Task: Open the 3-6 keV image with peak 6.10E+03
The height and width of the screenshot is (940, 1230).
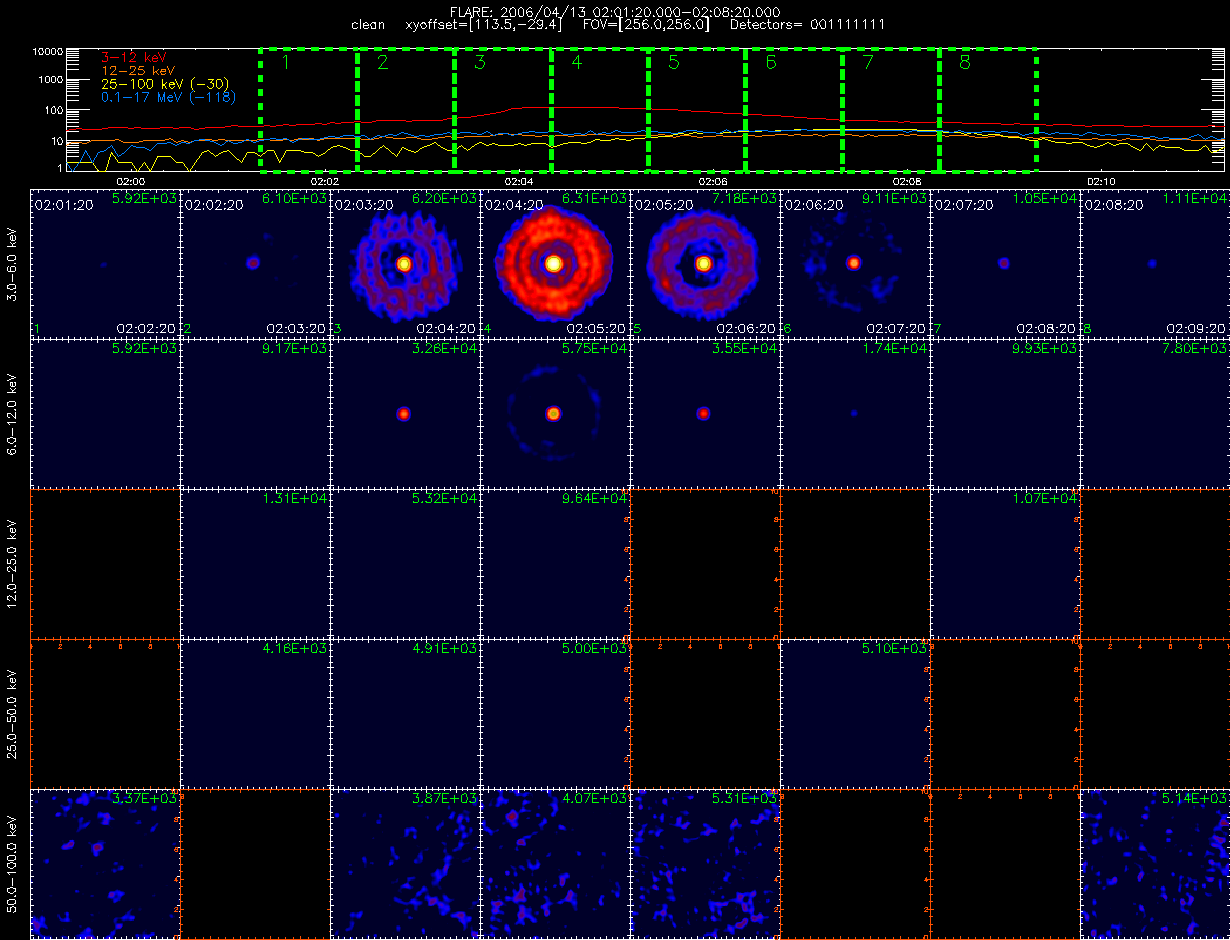Action: [x=255, y=263]
